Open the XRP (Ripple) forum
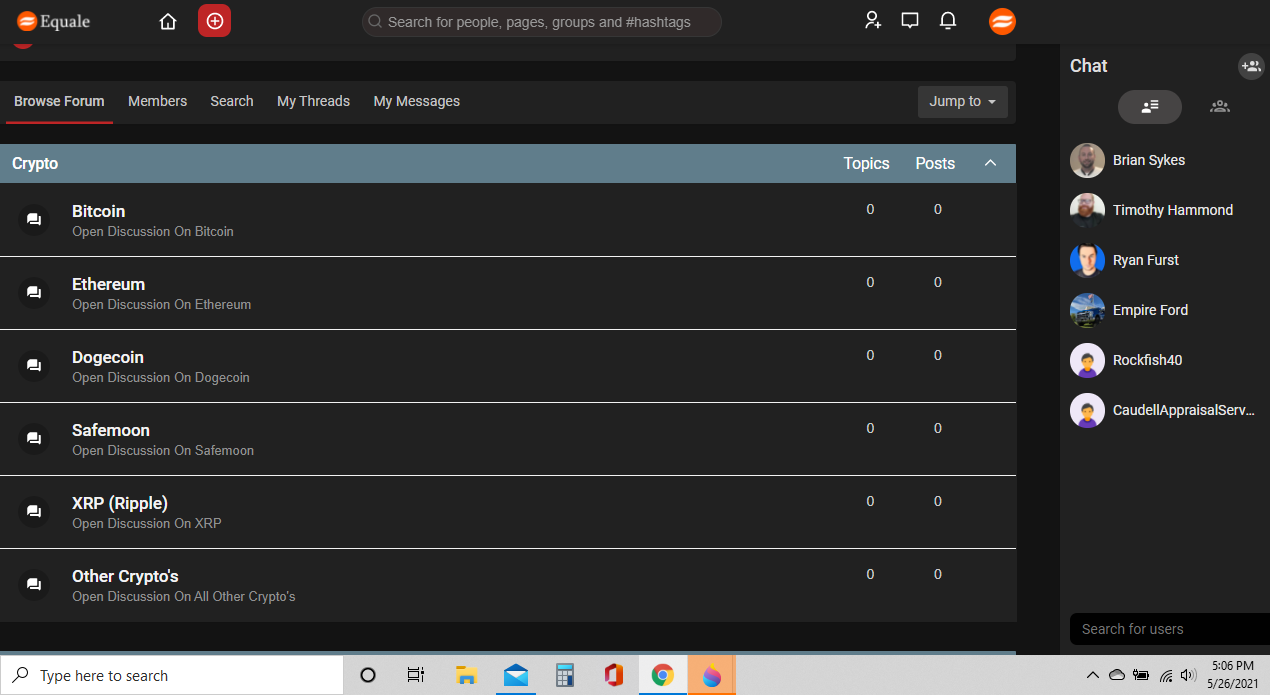The height and width of the screenshot is (695, 1270). coord(120,503)
